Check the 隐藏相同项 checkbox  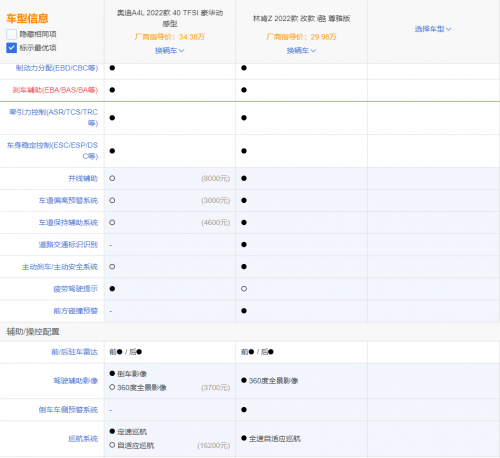[11, 34]
